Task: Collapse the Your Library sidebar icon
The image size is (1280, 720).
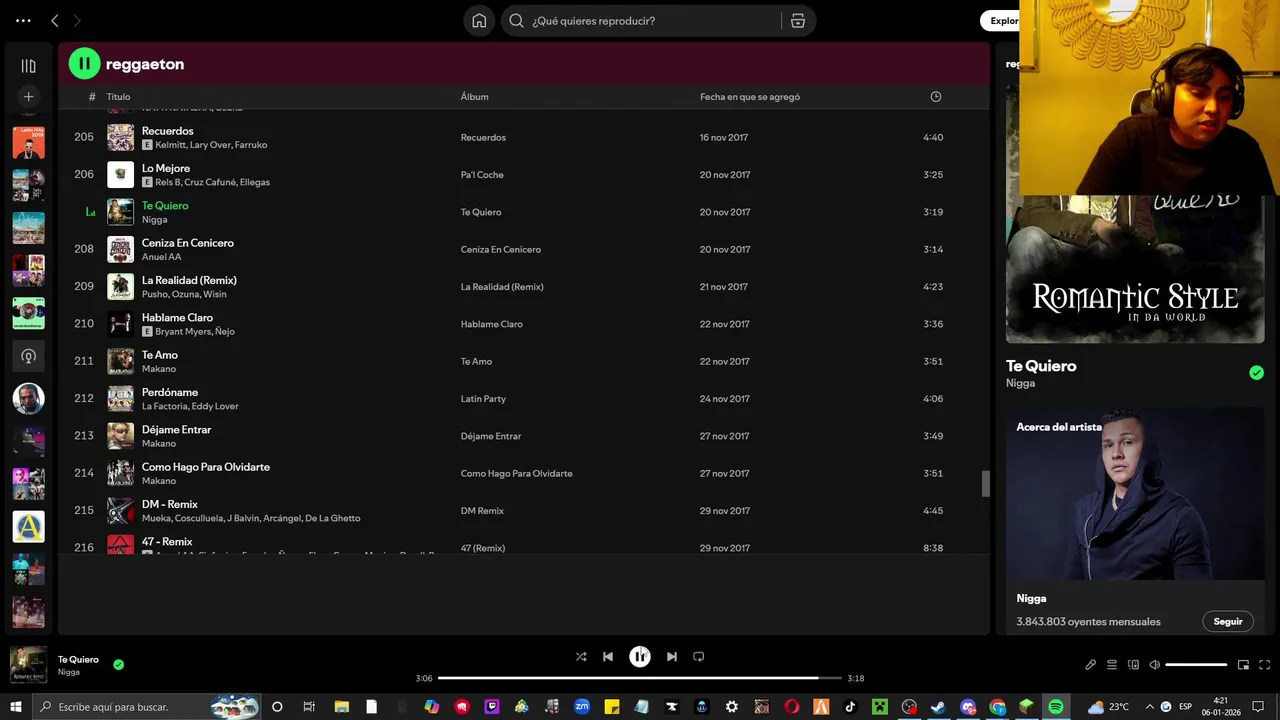Action: (28, 66)
